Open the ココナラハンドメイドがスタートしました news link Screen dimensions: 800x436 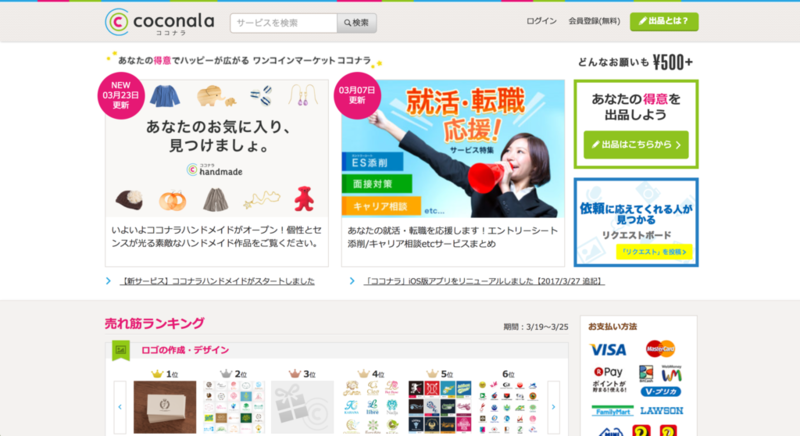[x=217, y=281]
